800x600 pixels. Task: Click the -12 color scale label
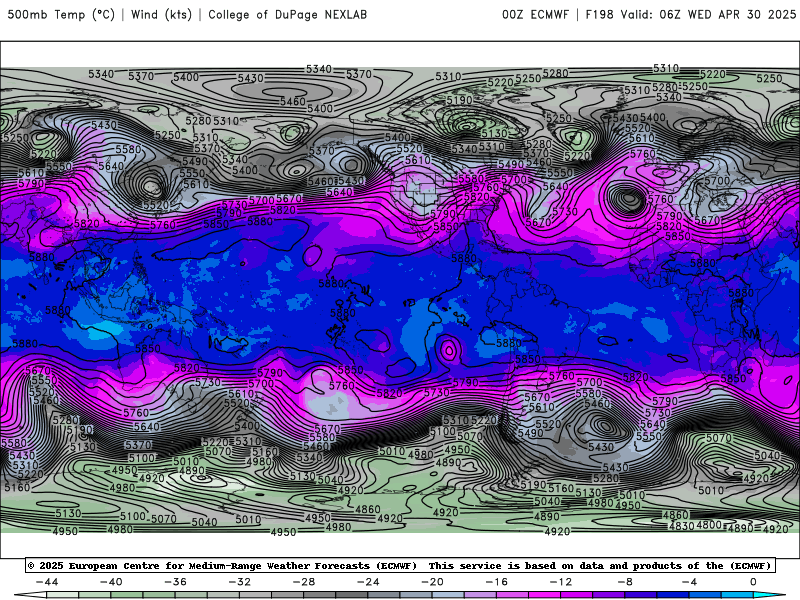click(561, 582)
